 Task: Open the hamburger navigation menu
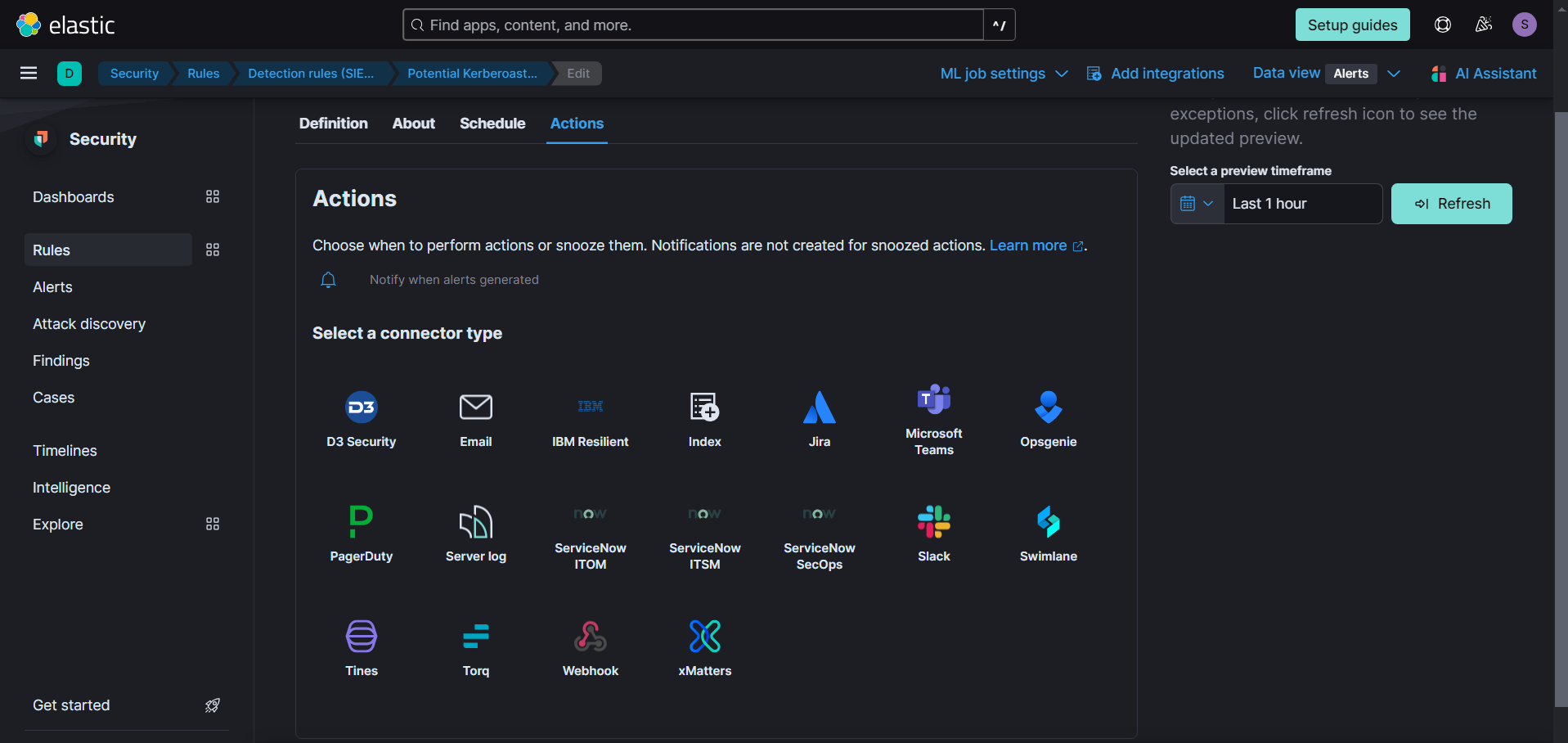29,73
